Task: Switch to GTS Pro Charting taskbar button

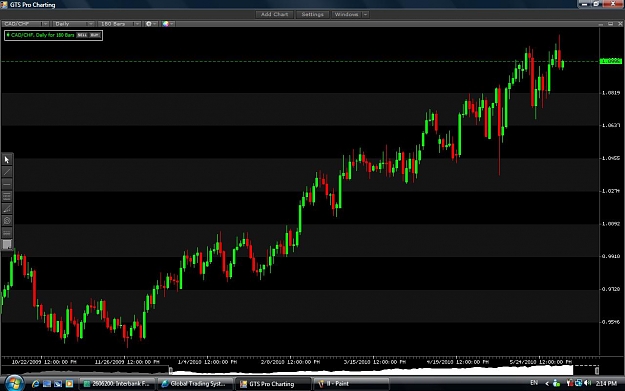Action: point(273,384)
